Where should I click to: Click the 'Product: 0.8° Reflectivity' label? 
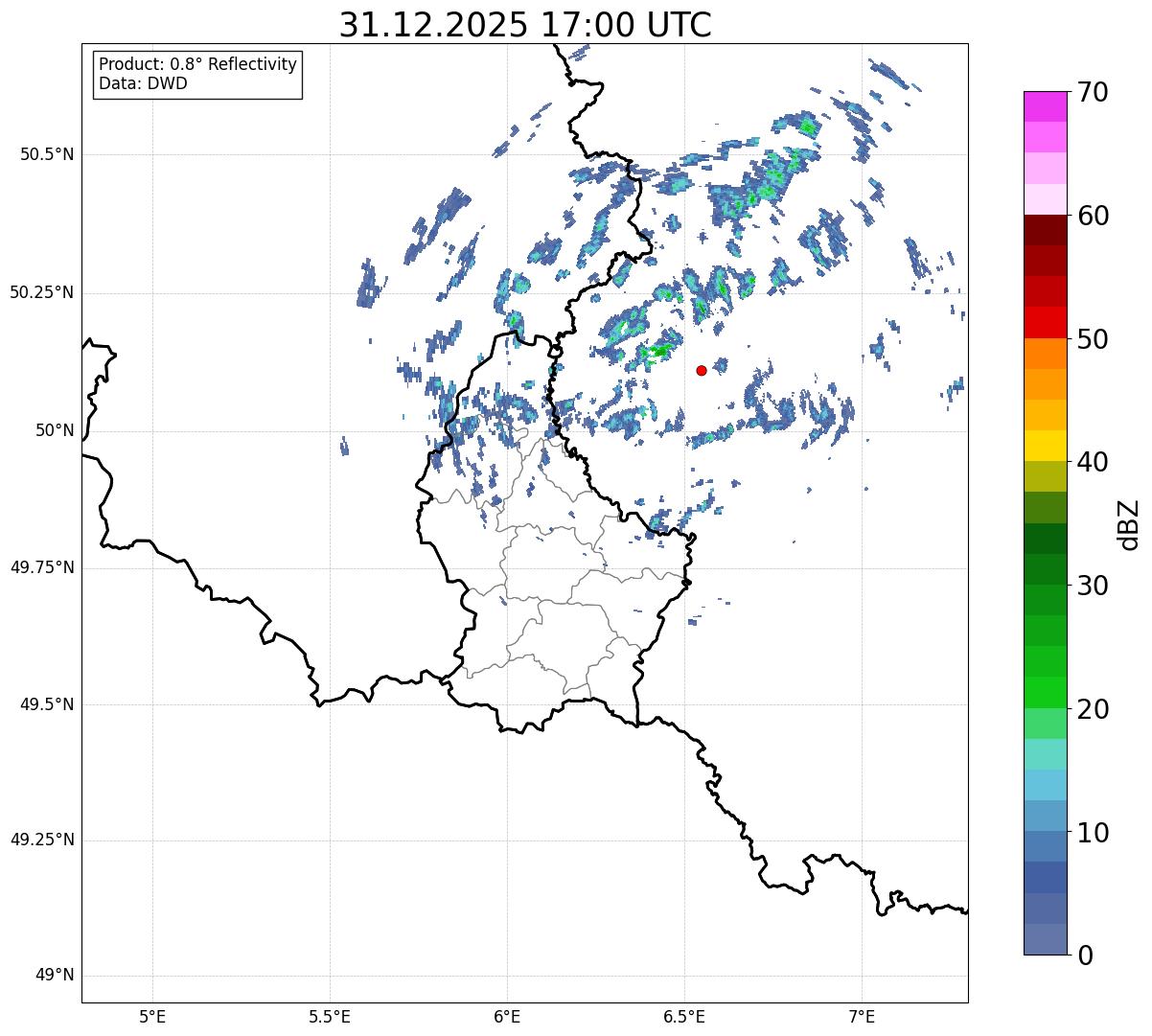point(198,64)
